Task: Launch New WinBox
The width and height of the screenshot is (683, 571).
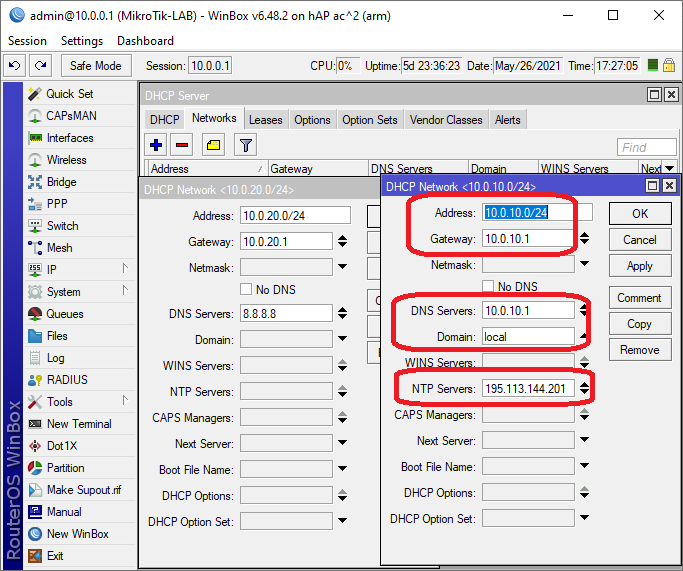Action: tap(80, 534)
